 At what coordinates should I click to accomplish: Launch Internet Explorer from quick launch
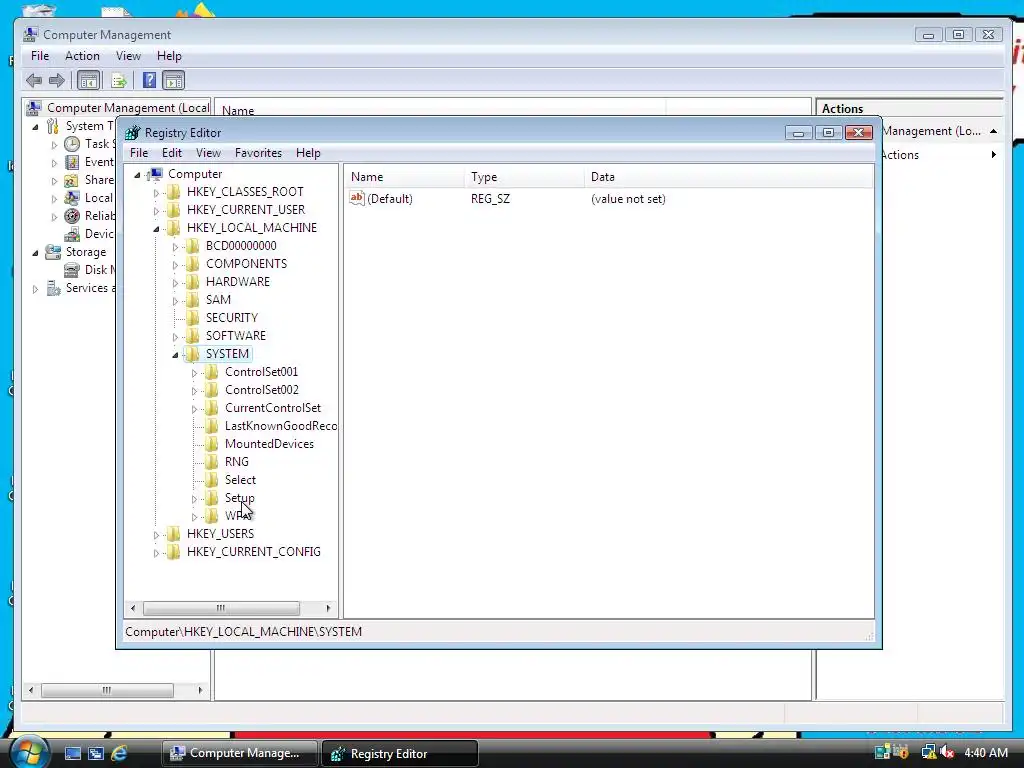[x=119, y=753]
